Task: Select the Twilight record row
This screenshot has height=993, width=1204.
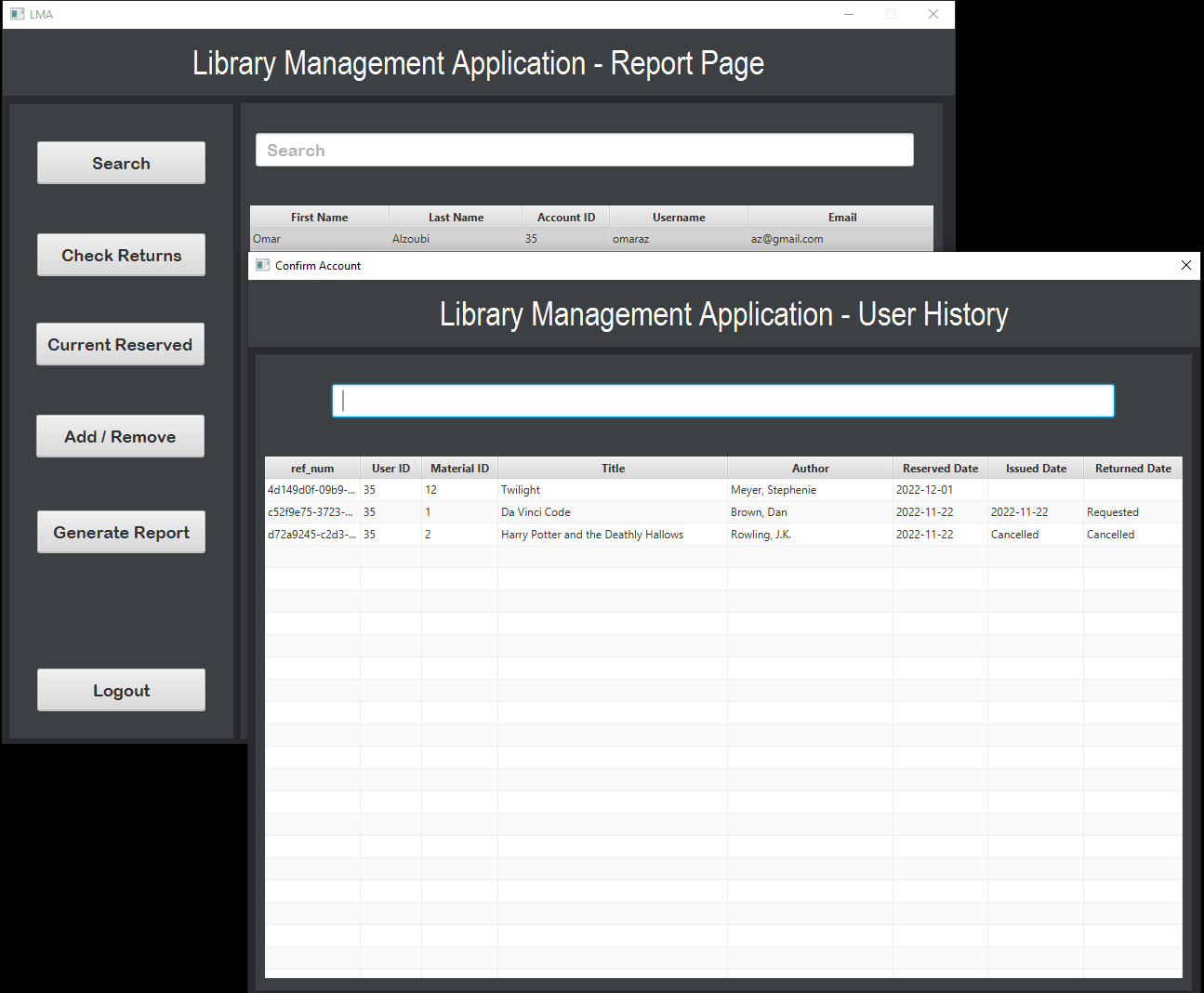Action: pos(613,489)
